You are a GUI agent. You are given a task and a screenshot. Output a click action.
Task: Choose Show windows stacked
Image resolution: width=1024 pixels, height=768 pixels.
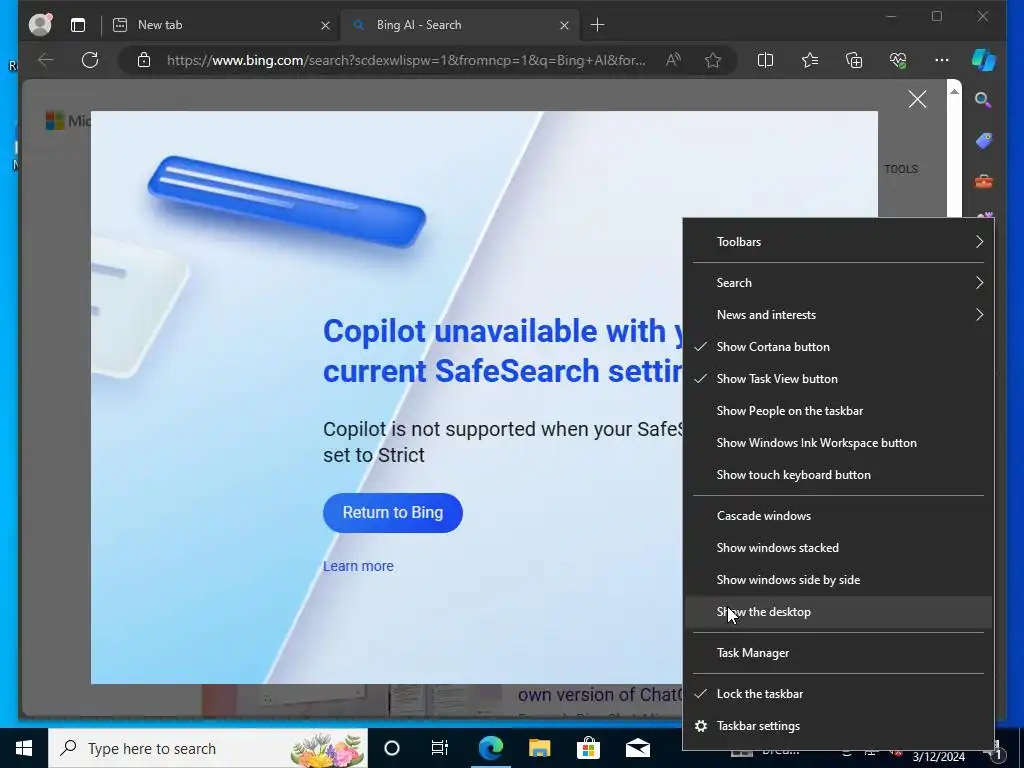tap(838, 548)
